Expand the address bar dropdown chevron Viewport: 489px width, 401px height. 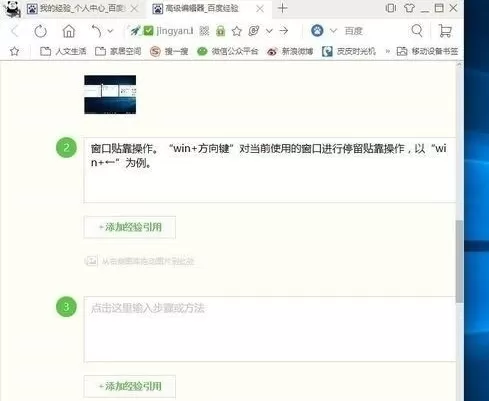[269, 31]
